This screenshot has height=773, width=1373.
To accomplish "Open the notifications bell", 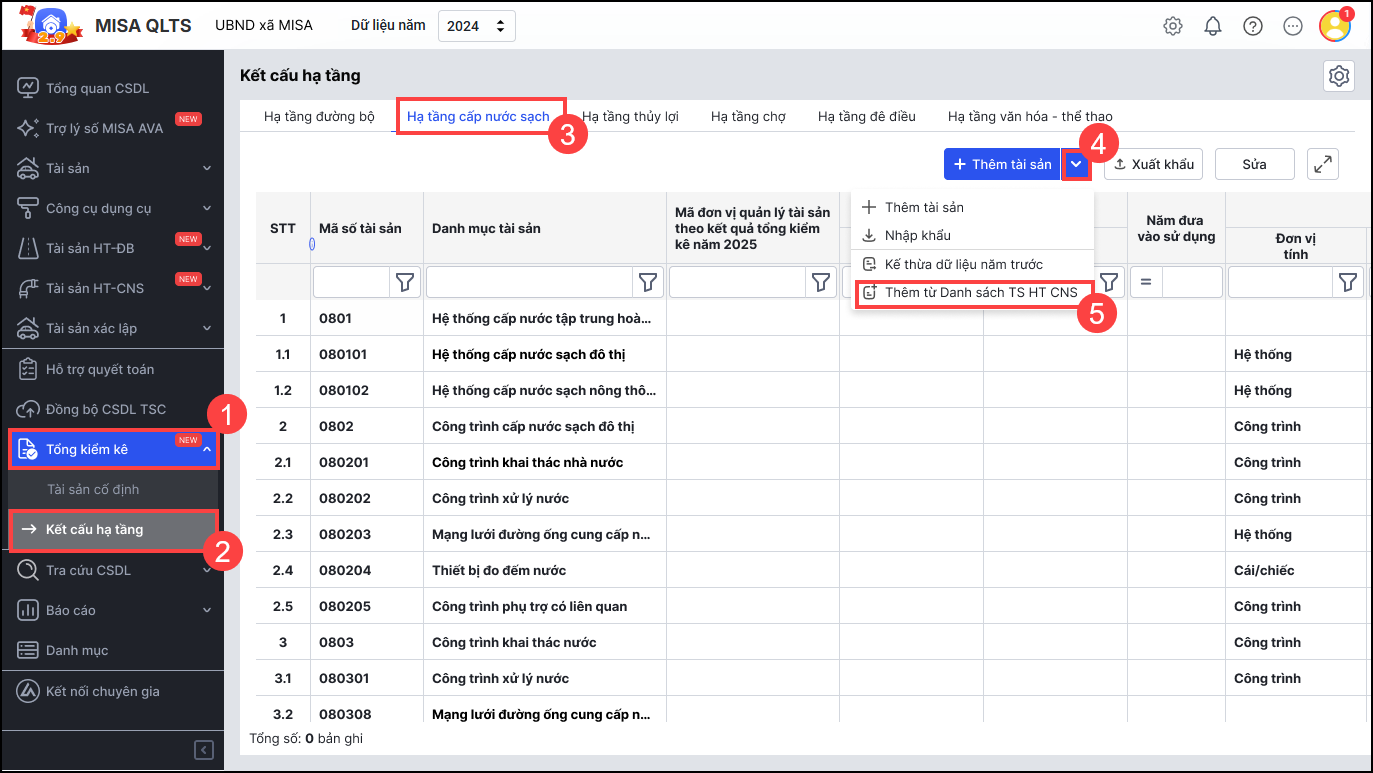I will (x=1213, y=26).
